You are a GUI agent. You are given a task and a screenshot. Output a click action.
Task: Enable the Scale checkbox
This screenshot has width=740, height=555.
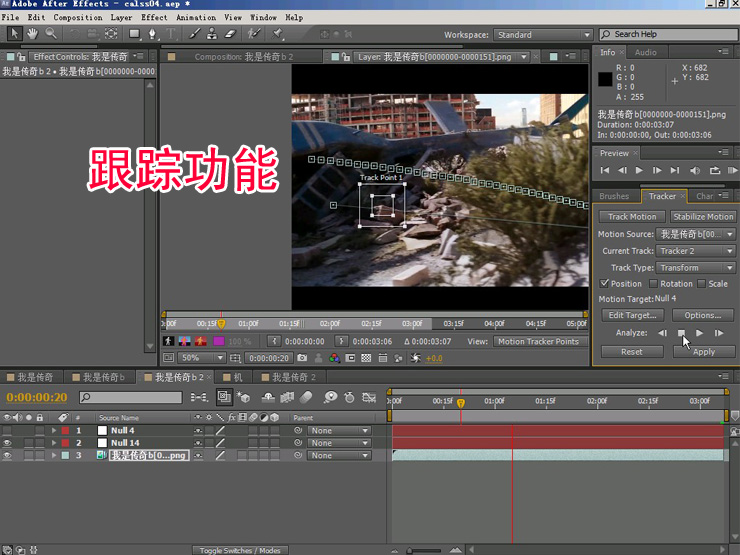pyautogui.click(x=702, y=284)
